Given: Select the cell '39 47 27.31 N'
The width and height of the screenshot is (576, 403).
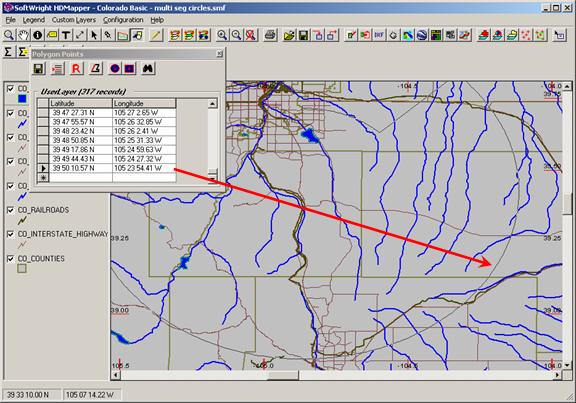Looking at the screenshot, I should click(x=80, y=113).
